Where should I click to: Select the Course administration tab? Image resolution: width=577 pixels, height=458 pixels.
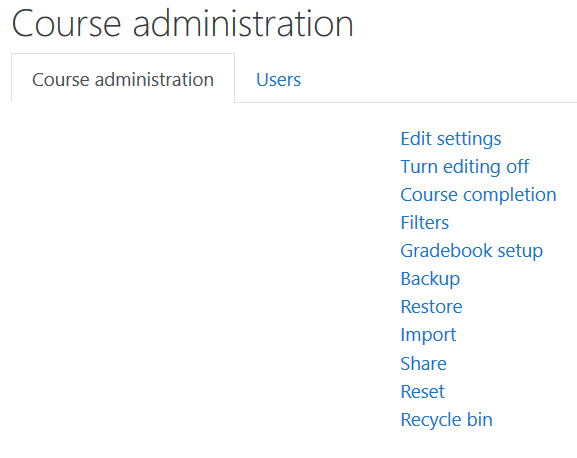(x=123, y=79)
